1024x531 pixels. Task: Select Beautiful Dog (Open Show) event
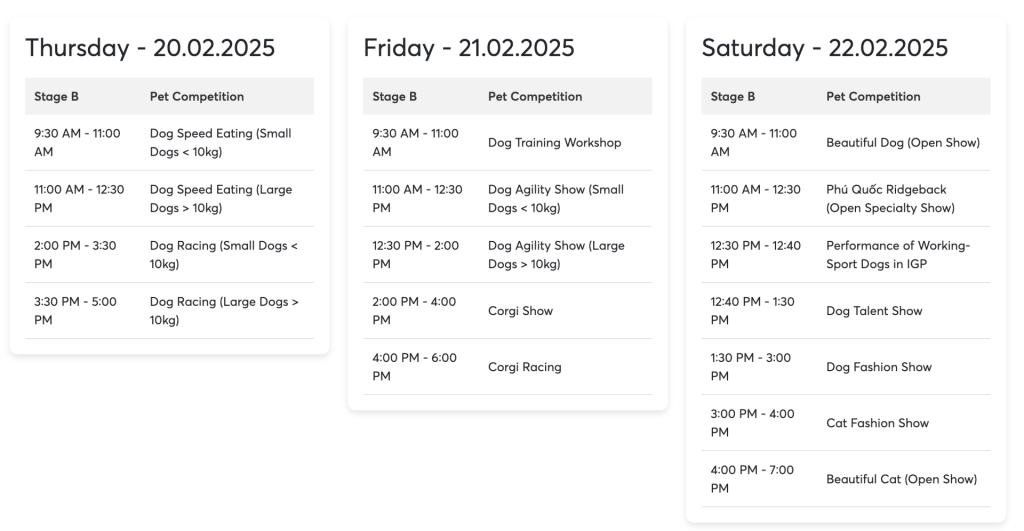[903, 142]
